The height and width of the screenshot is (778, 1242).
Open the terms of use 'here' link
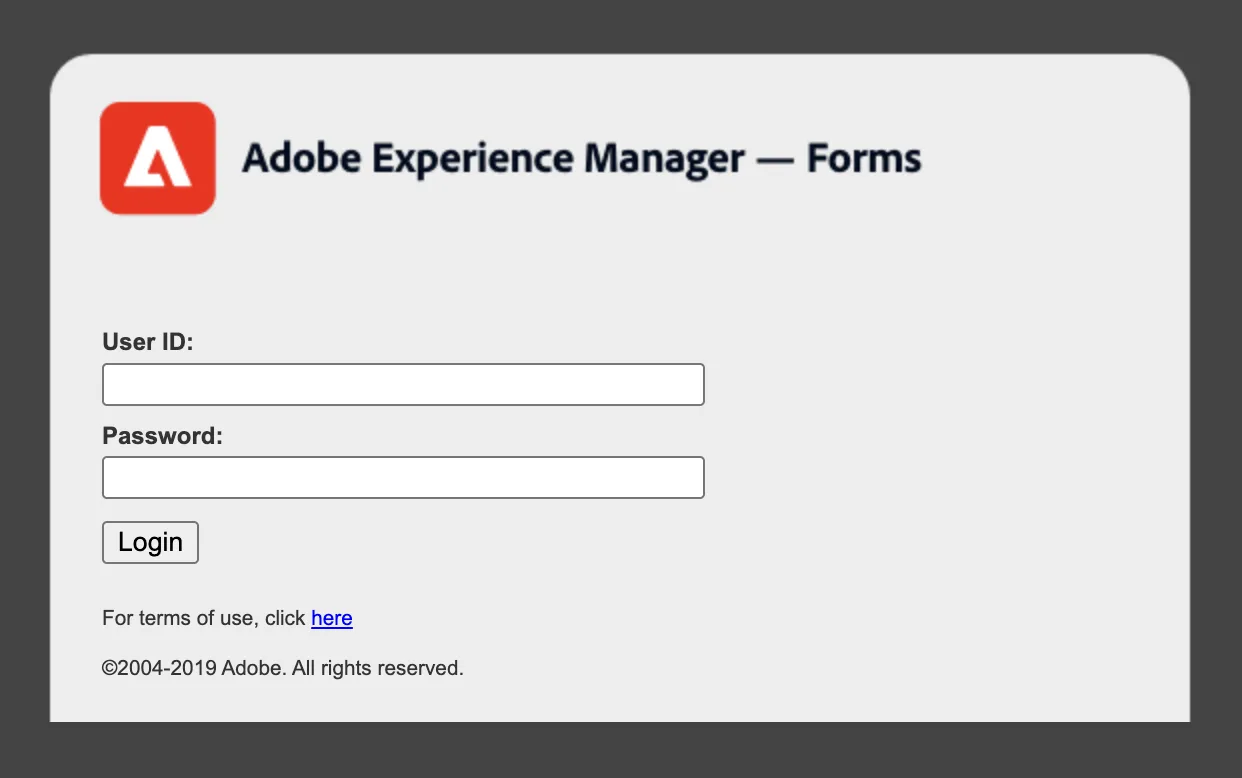point(331,618)
